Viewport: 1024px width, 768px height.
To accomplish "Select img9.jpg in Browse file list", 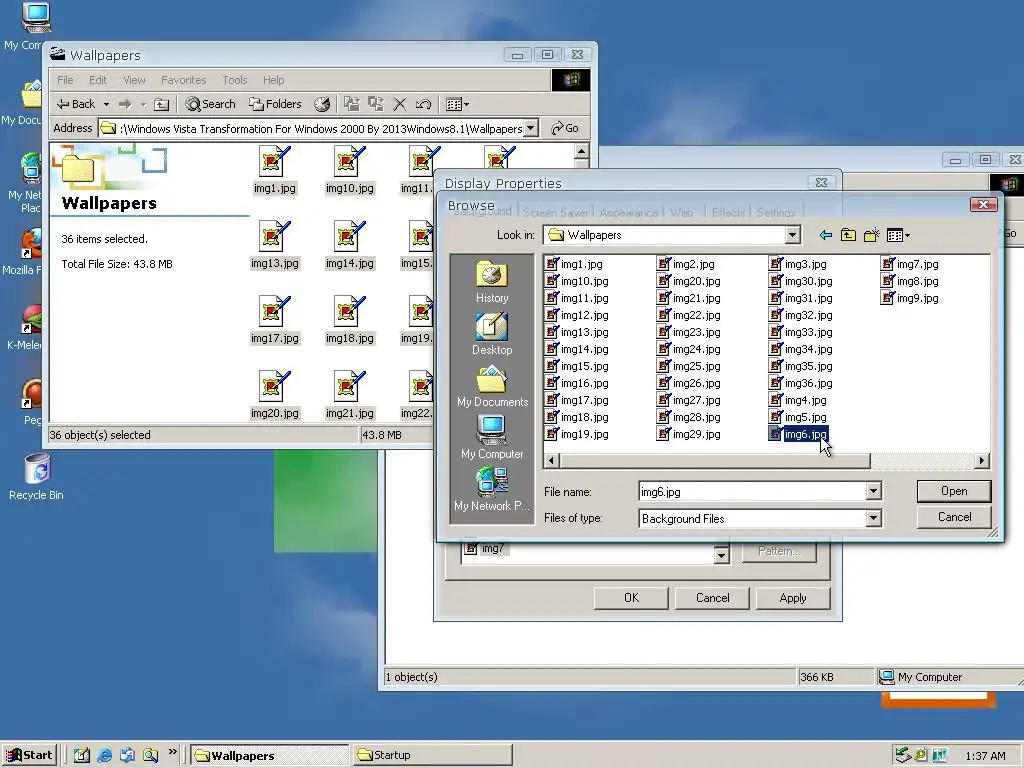I will (910, 298).
